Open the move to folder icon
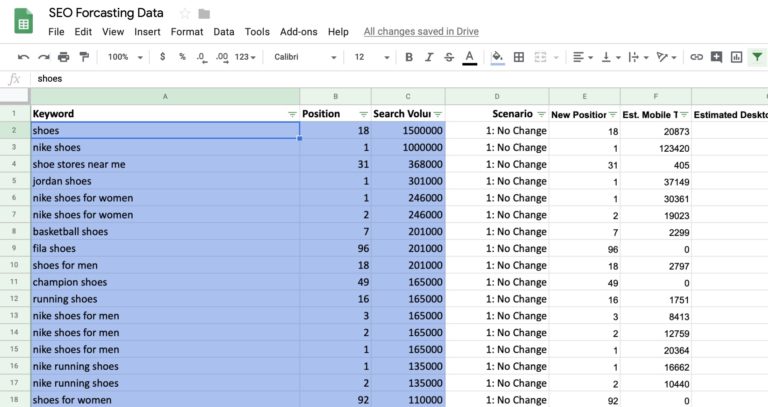This screenshot has height=407, width=768. (204, 14)
